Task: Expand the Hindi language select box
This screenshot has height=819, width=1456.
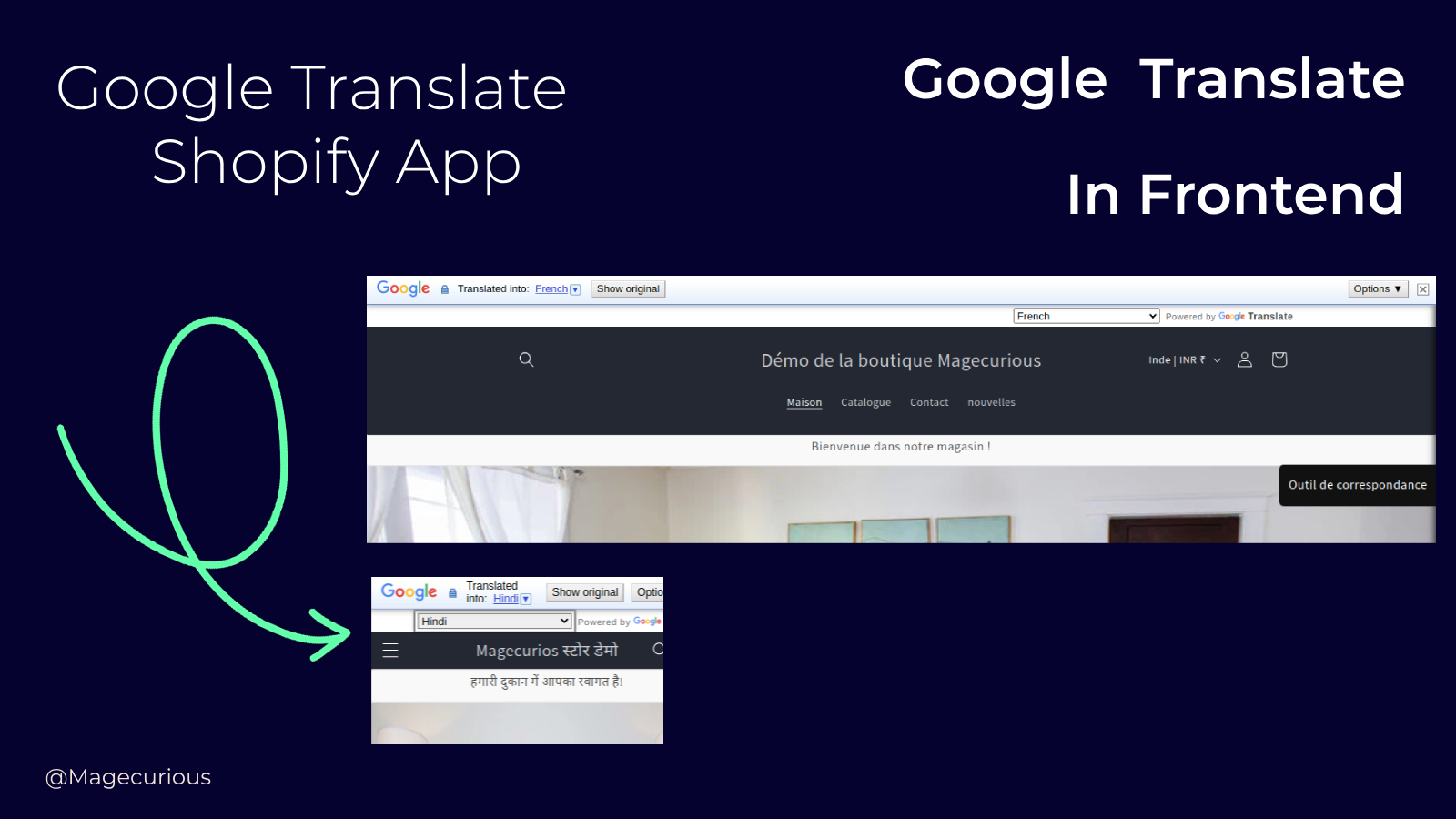Action: click(x=494, y=621)
